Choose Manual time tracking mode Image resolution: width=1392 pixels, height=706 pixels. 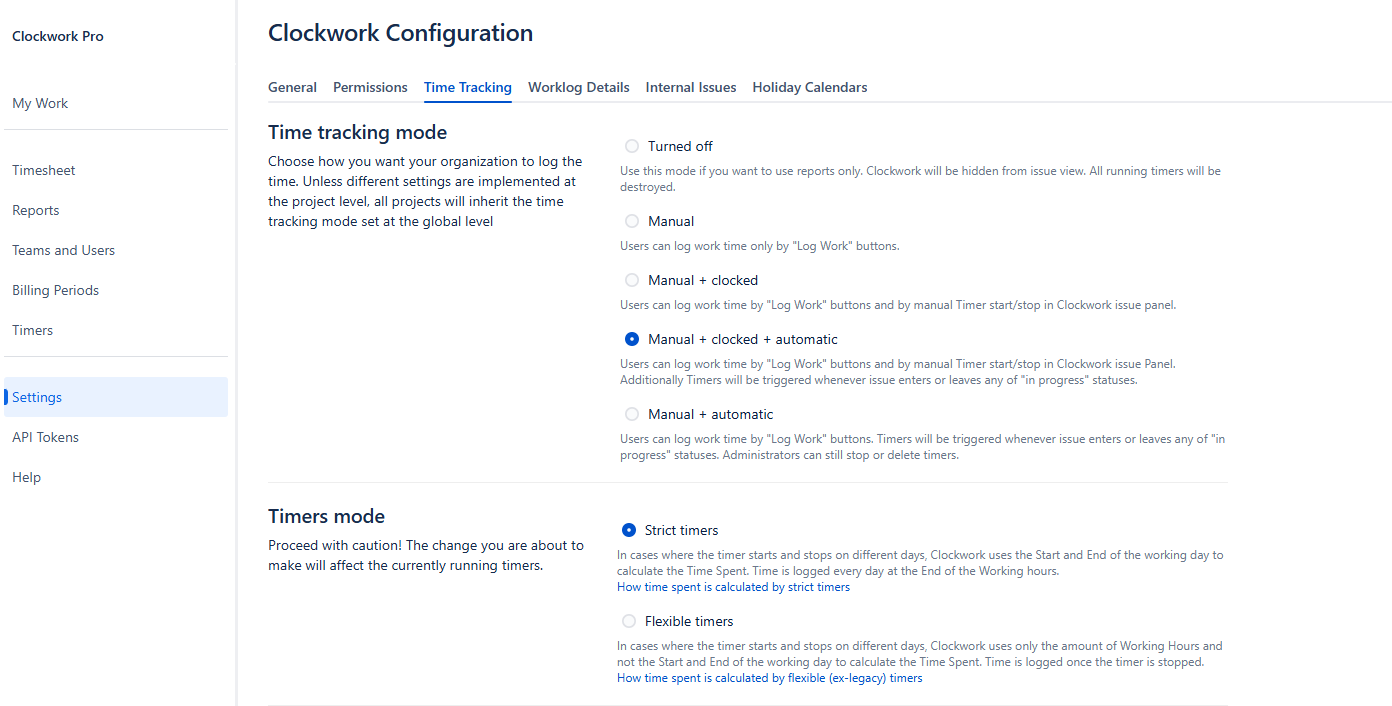632,221
